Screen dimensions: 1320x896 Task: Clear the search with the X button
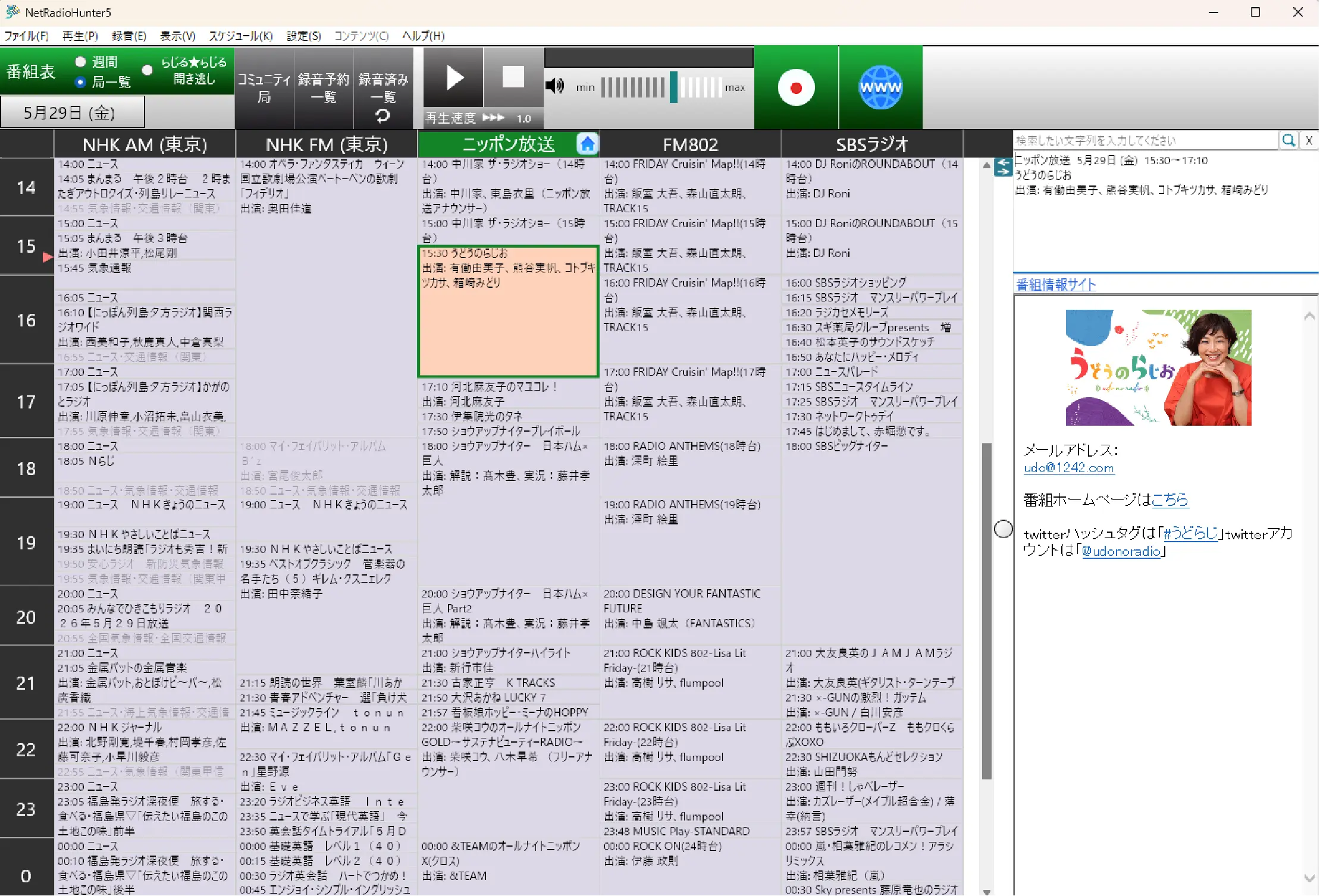pos(1309,140)
